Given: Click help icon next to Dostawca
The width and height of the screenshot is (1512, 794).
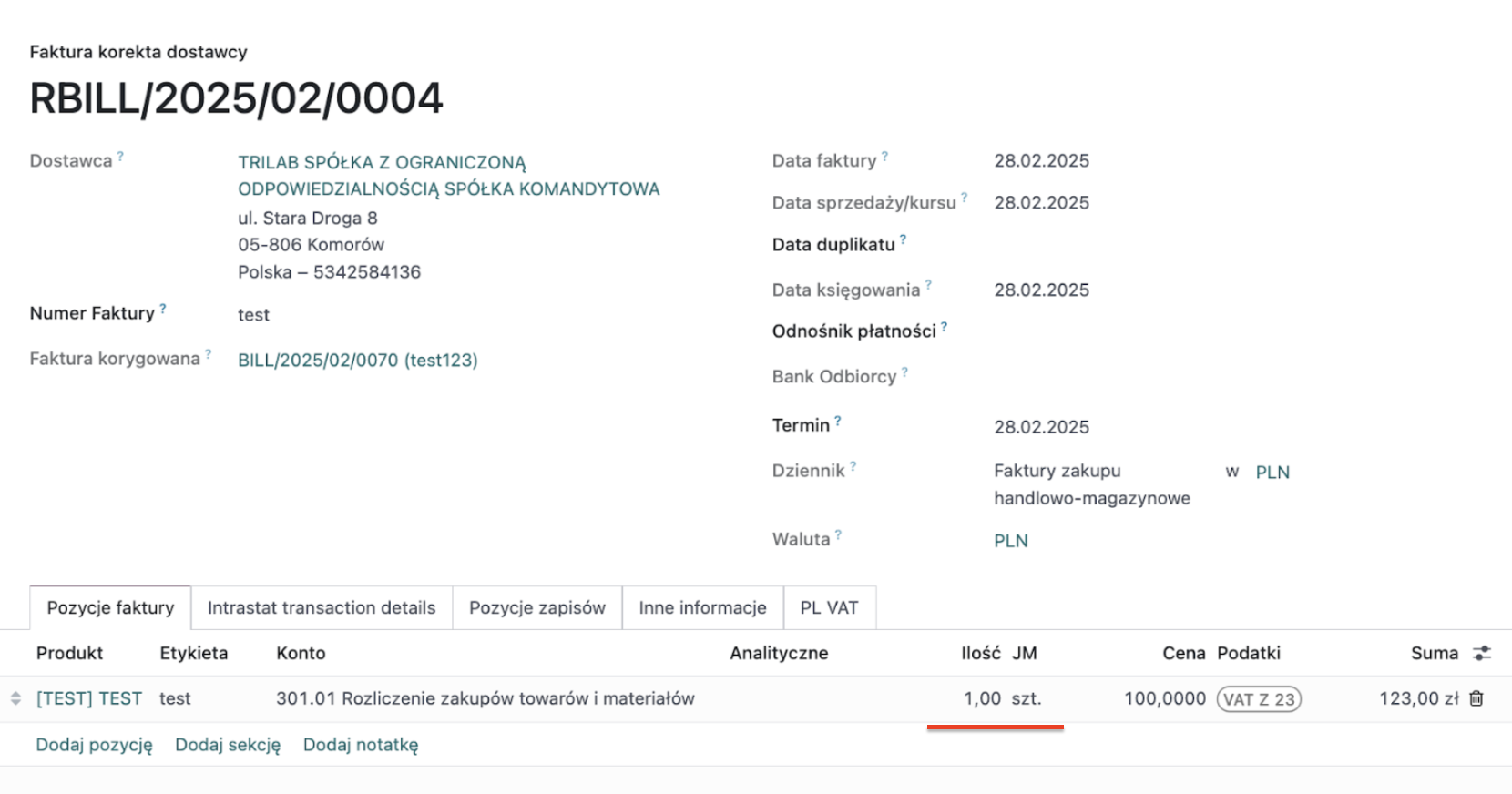Looking at the screenshot, I should point(120,157).
